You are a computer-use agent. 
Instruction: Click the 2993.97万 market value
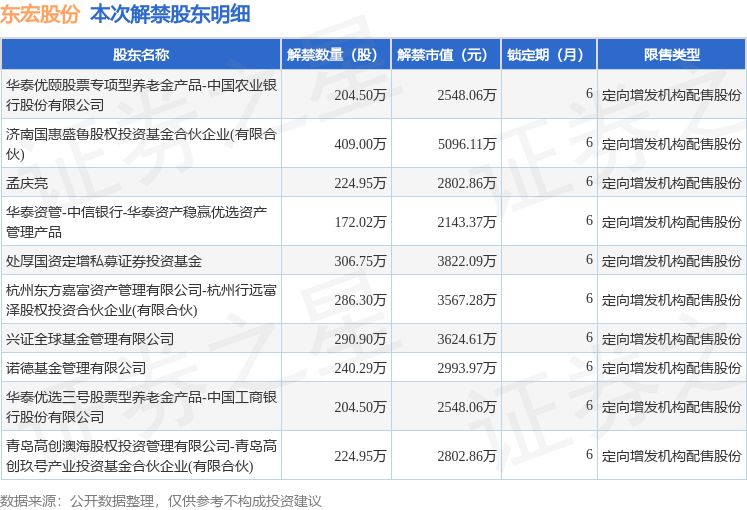(x=467, y=368)
